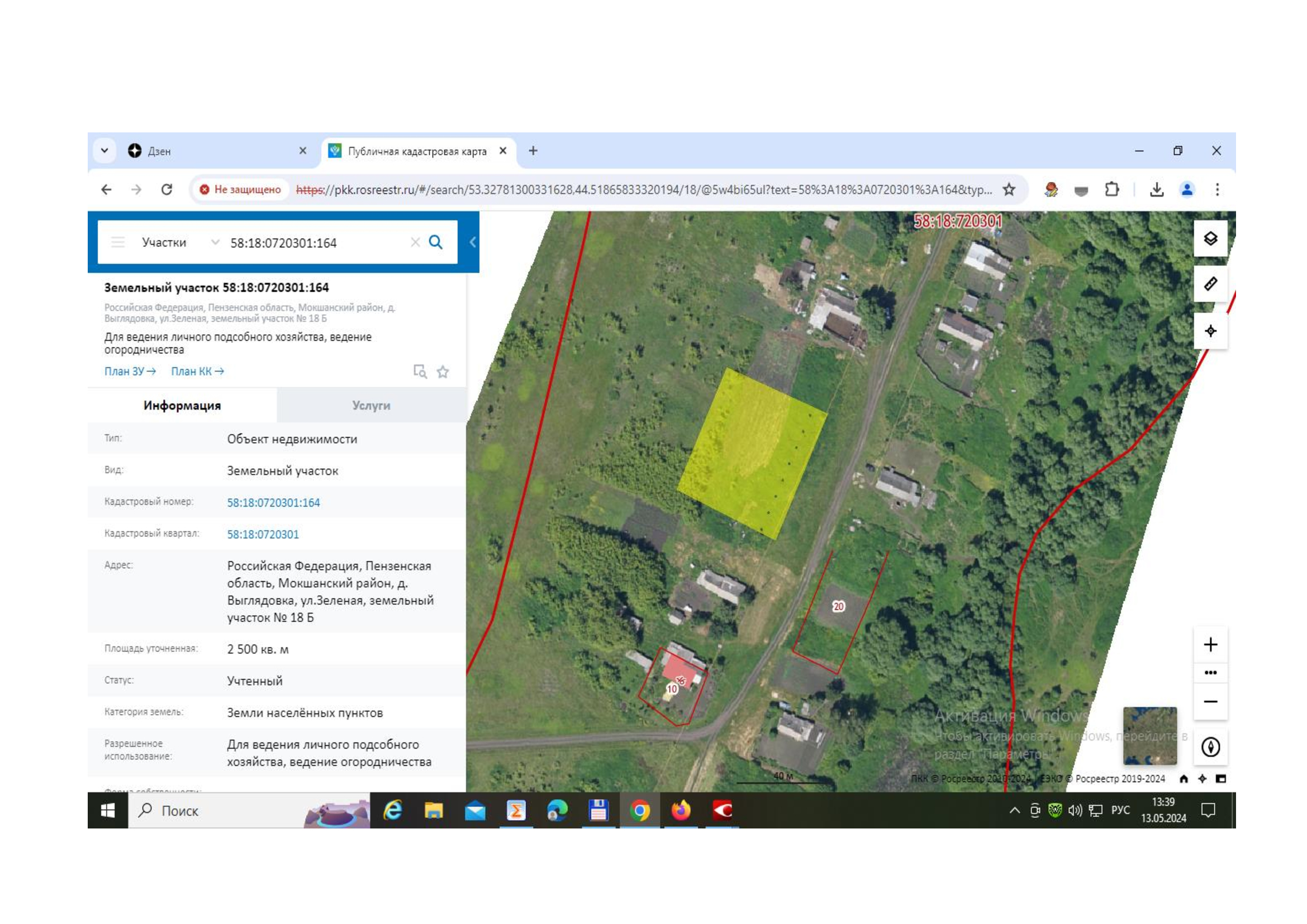1307x924 pixels.
Task: Reset map orientation with compass
Action: [x=1210, y=746]
